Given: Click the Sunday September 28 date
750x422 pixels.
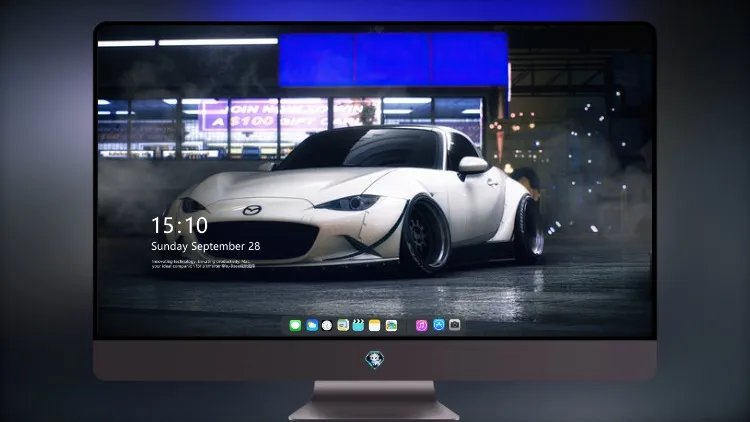Looking at the screenshot, I should [x=206, y=246].
